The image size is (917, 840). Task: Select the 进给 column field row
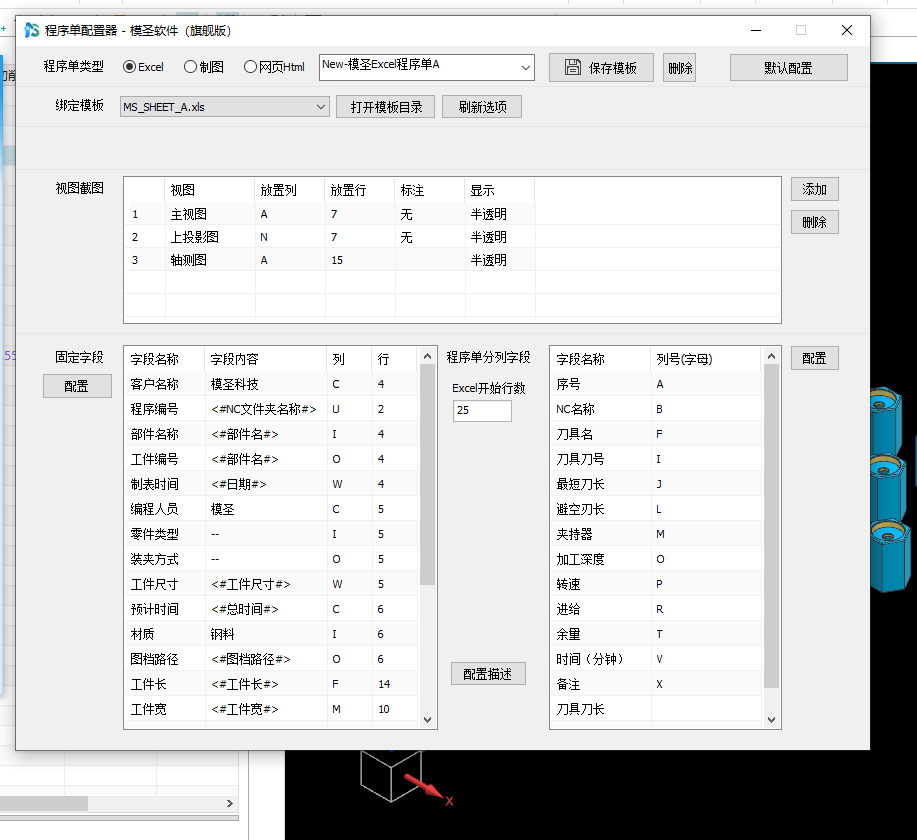click(x=657, y=609)
